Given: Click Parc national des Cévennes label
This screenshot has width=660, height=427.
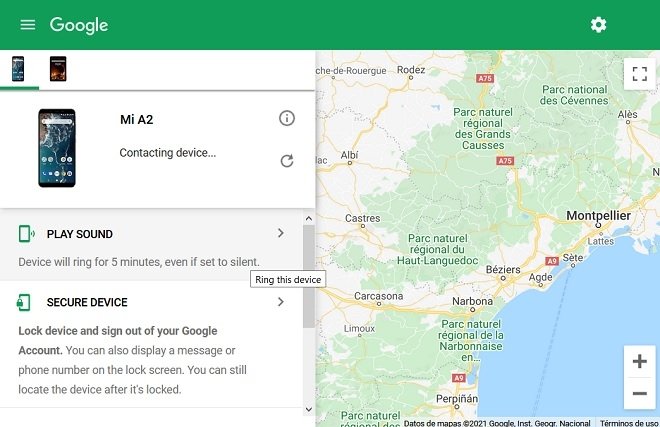Looking at the screenshot, I should (574, 95).
